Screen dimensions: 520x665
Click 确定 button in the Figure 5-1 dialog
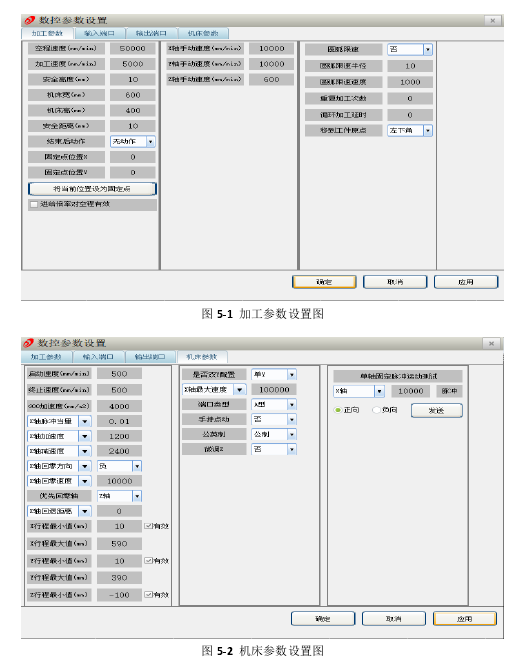(324, 282)
